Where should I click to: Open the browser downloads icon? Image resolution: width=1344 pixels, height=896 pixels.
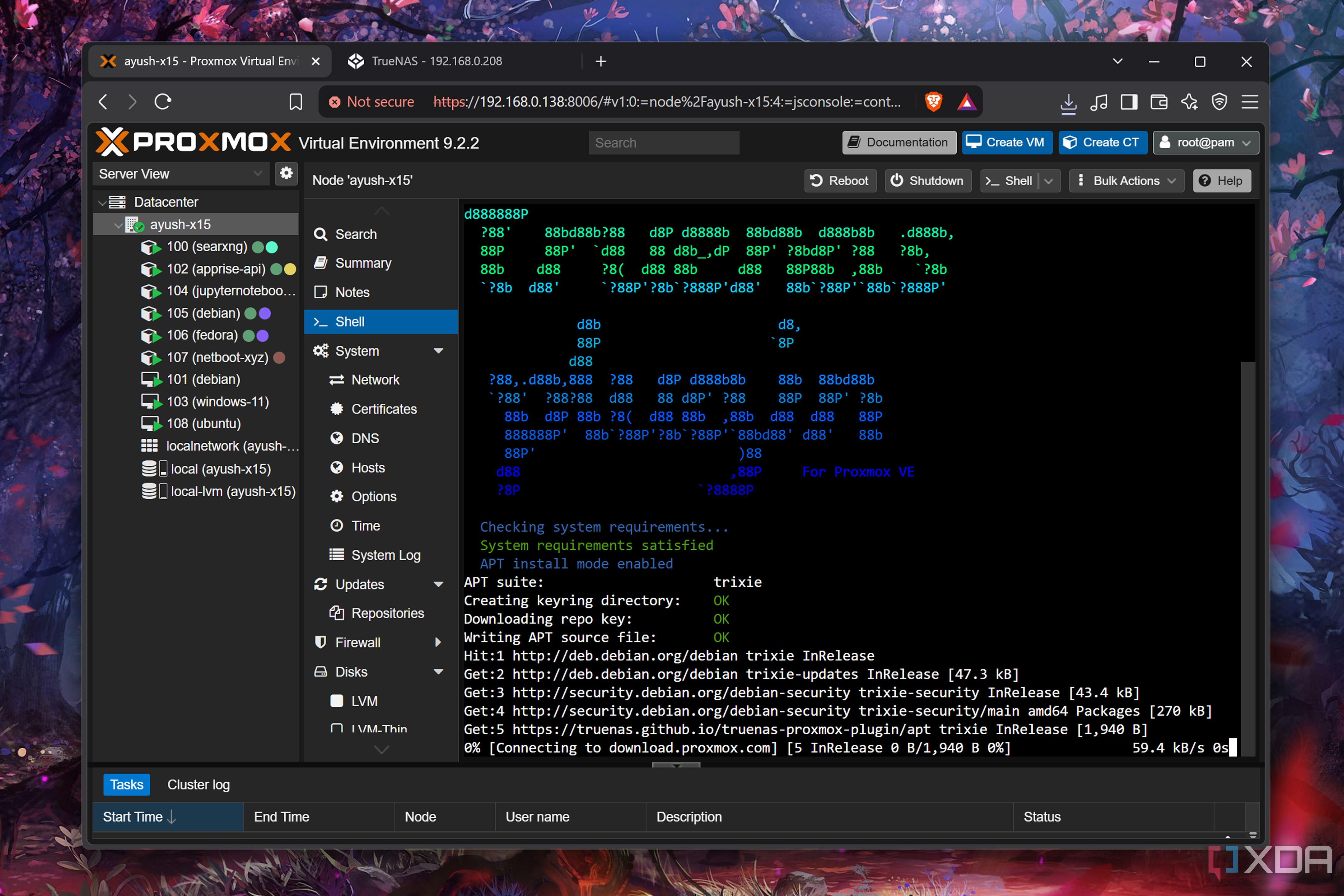coord(1068,103)
